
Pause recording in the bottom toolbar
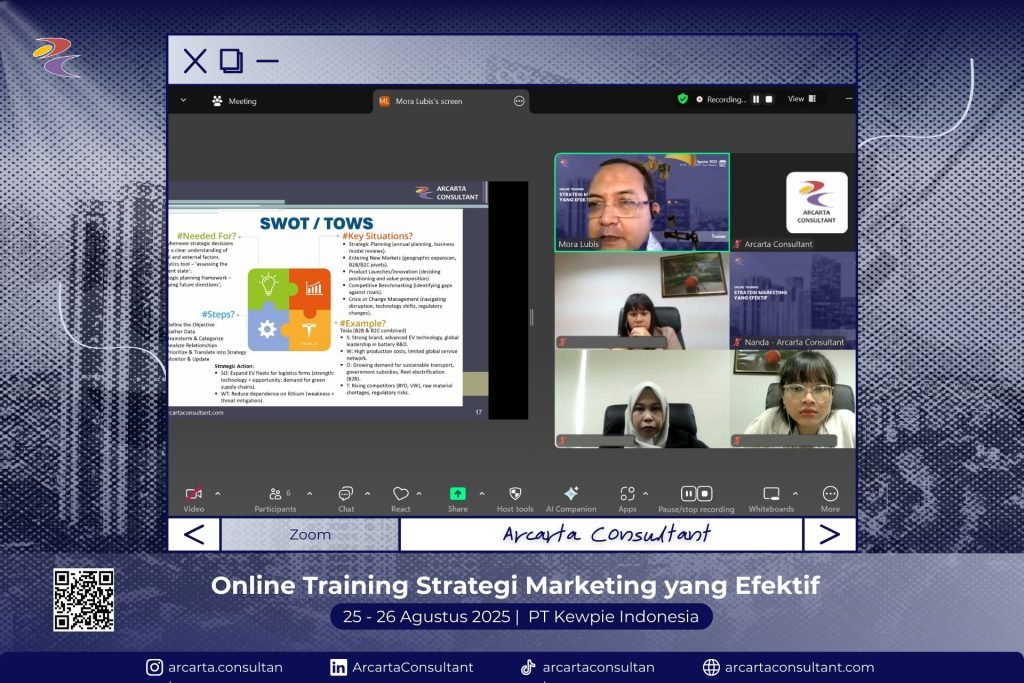(x=688, y=494)
